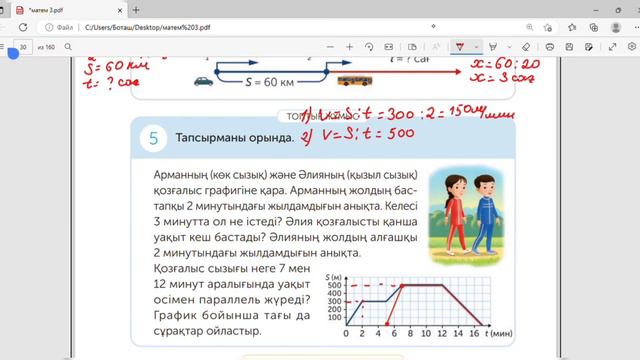The image size is (640, 360).
Task: Open the PDF table of contents sidebar
Action: pos(2,47)
